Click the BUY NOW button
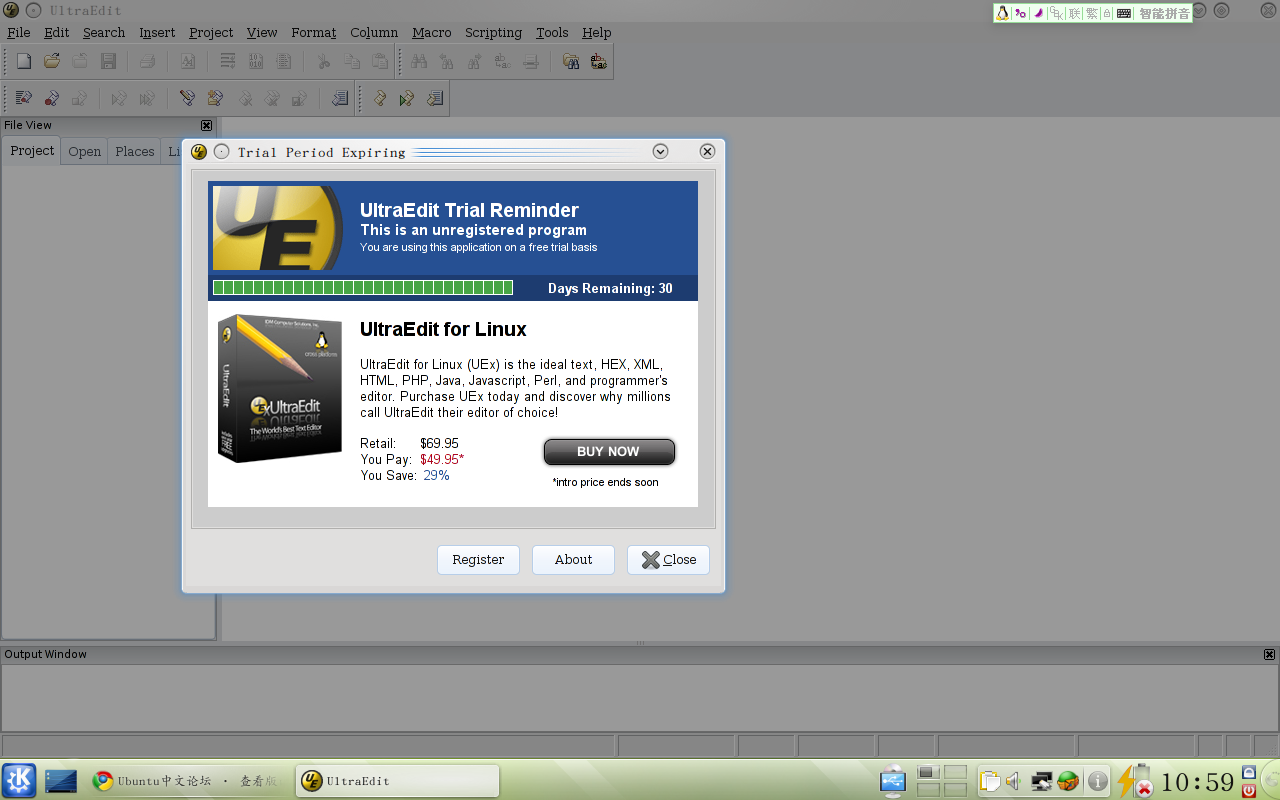Viewport: 1280px width, 800px height. pyautogui.click(x=609, y=452)
